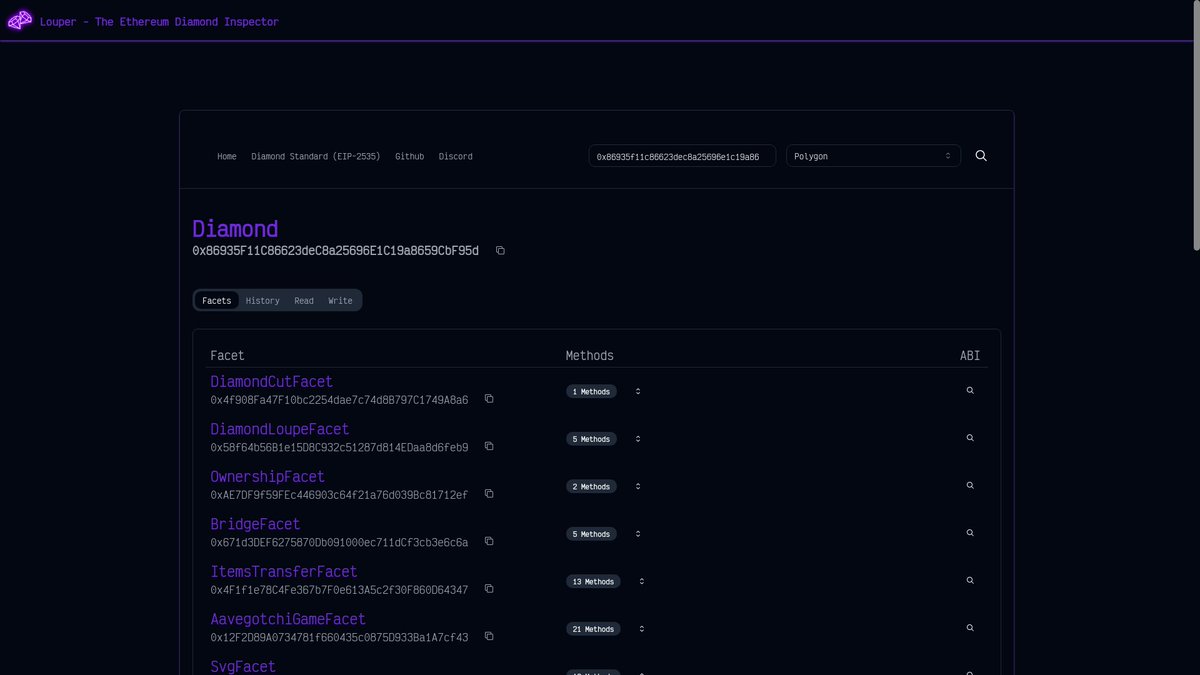This screenshot has width=1200, height=675.
Task: Go to the Home nav link
Action: (x=227, y=157)
